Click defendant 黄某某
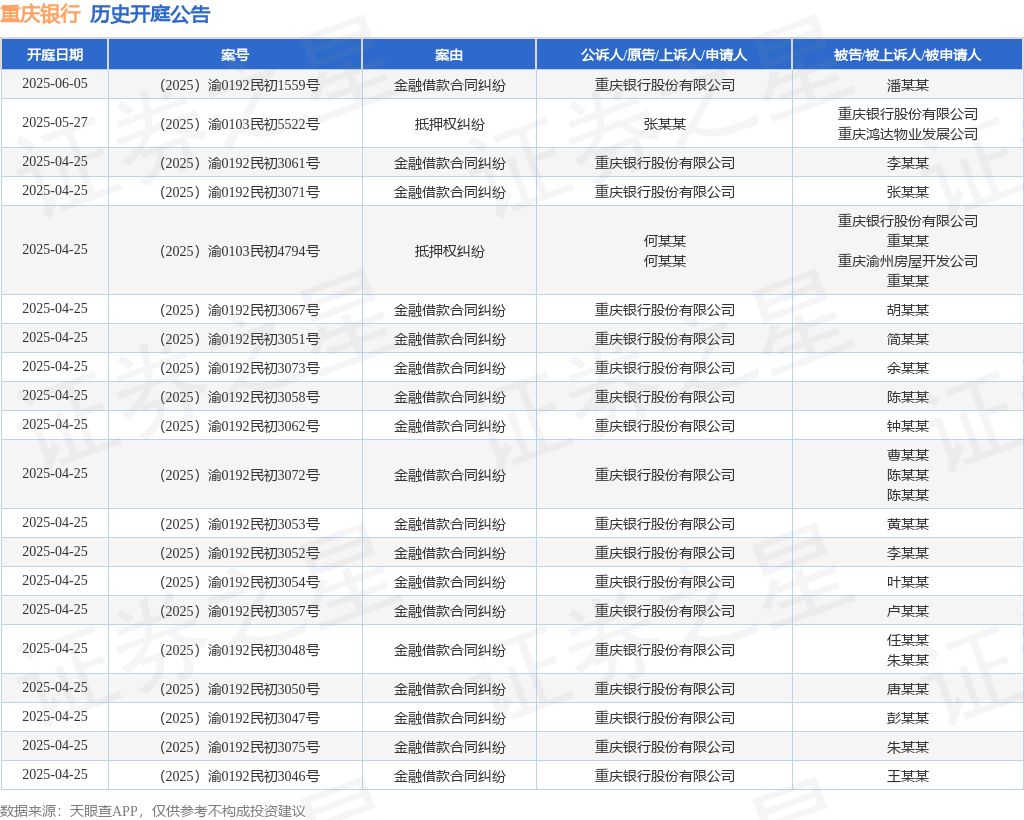 (908, 524)
